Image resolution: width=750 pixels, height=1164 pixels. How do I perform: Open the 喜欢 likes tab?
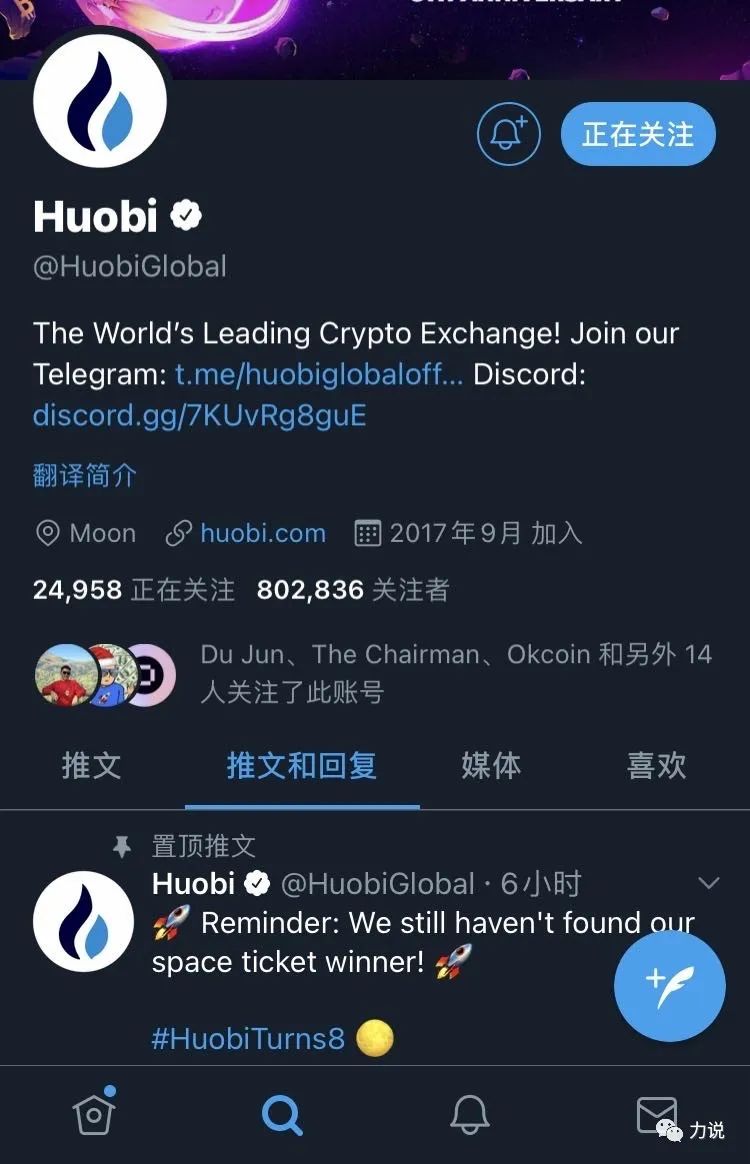pyautogui.click(x=656, y=765)
